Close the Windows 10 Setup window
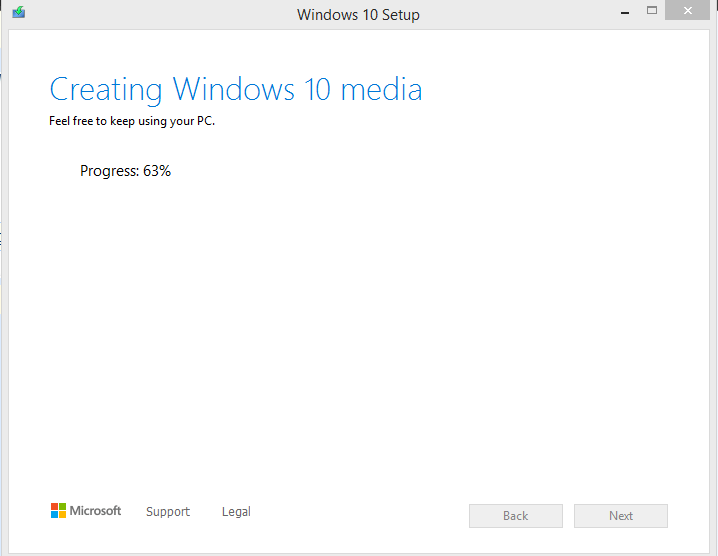Image resolution: width=718 pixels, height=556 pixels. tap(687, 11)
